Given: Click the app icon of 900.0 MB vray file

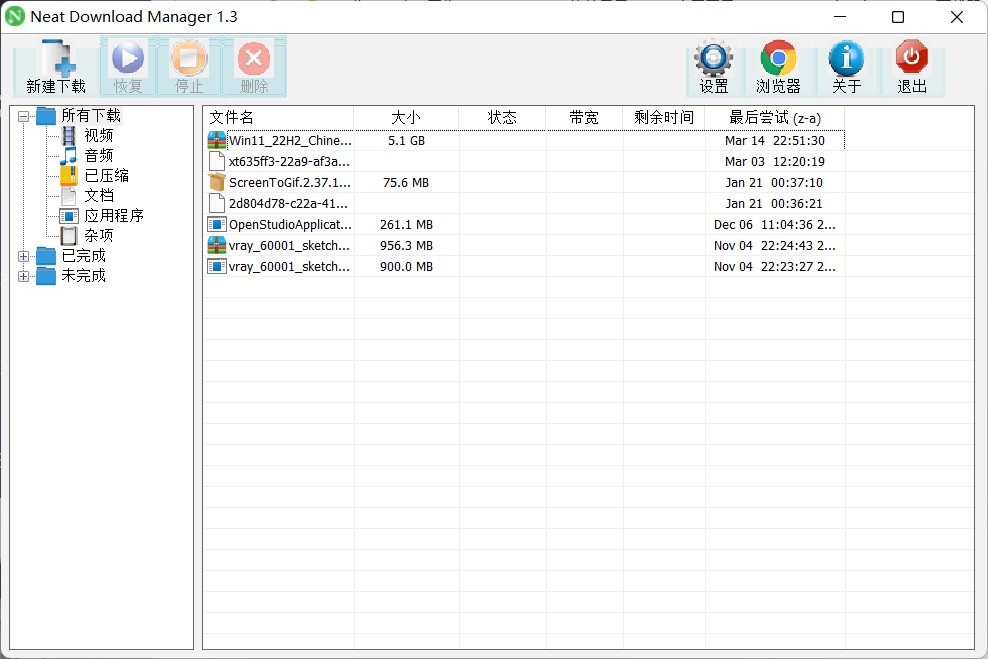Looking at the screenshot, I should tap(217, 266).
